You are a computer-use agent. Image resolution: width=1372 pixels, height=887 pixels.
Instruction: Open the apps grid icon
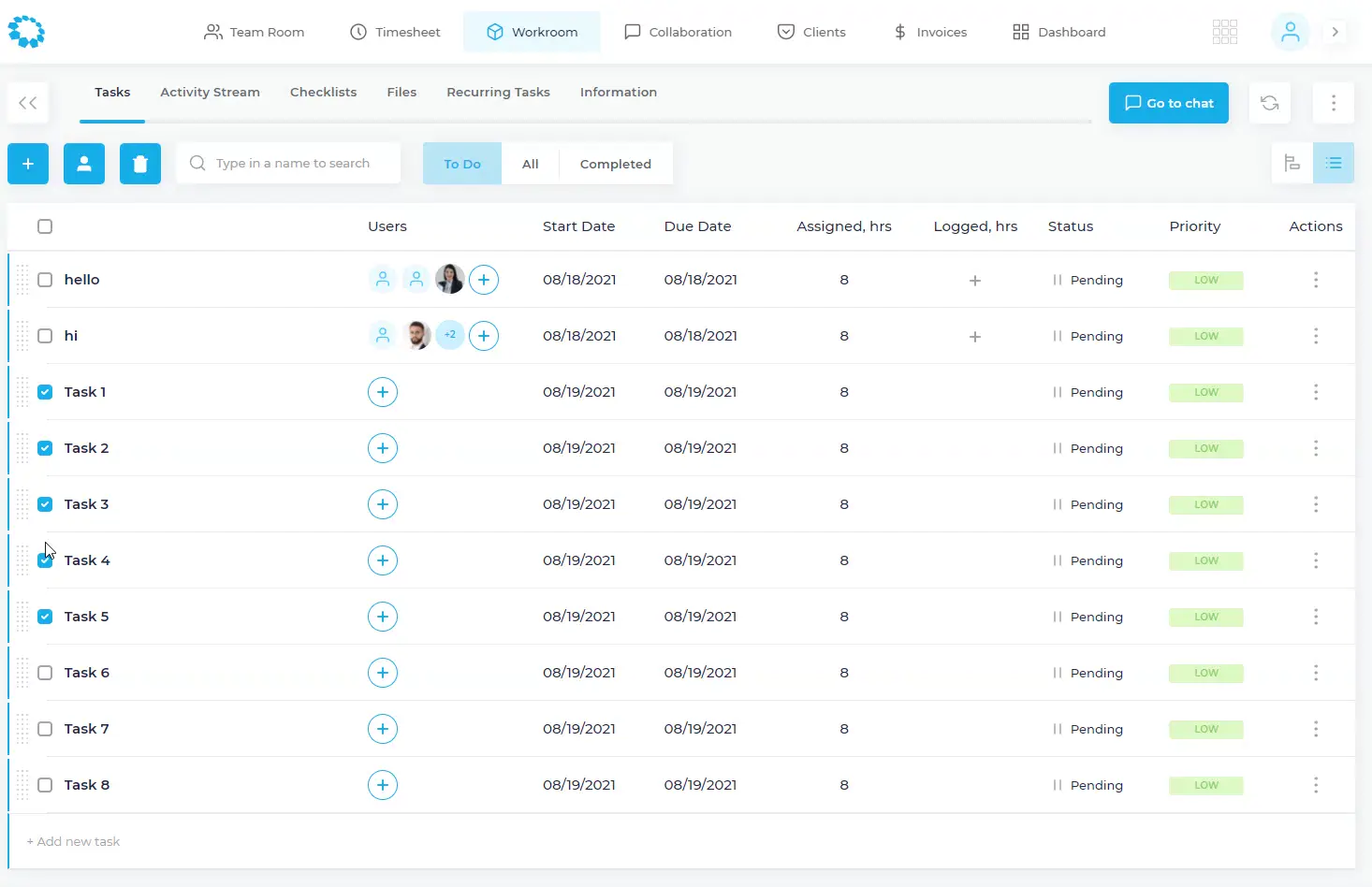click(1224, 32)
